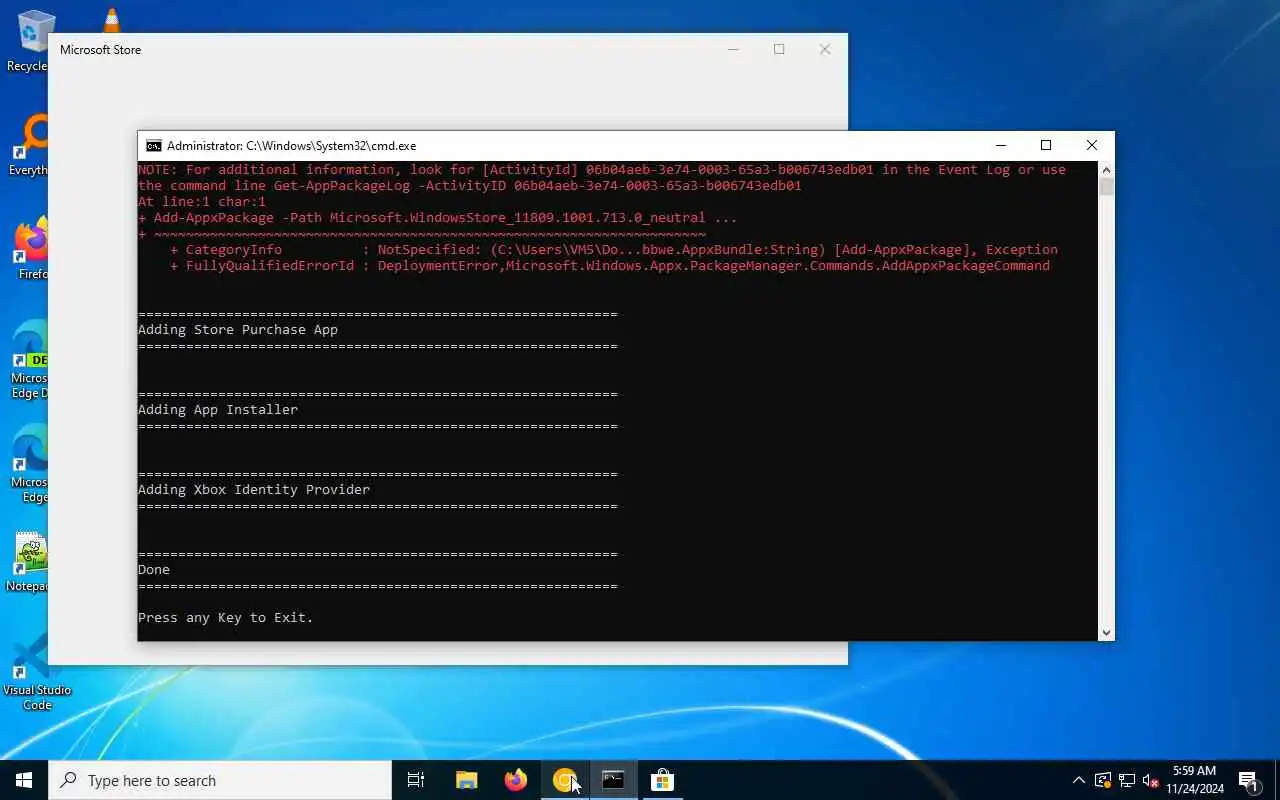Open the Firefox desktop shortcut
Viewport: 1280px width, 800px height.
tap(30, 250)
